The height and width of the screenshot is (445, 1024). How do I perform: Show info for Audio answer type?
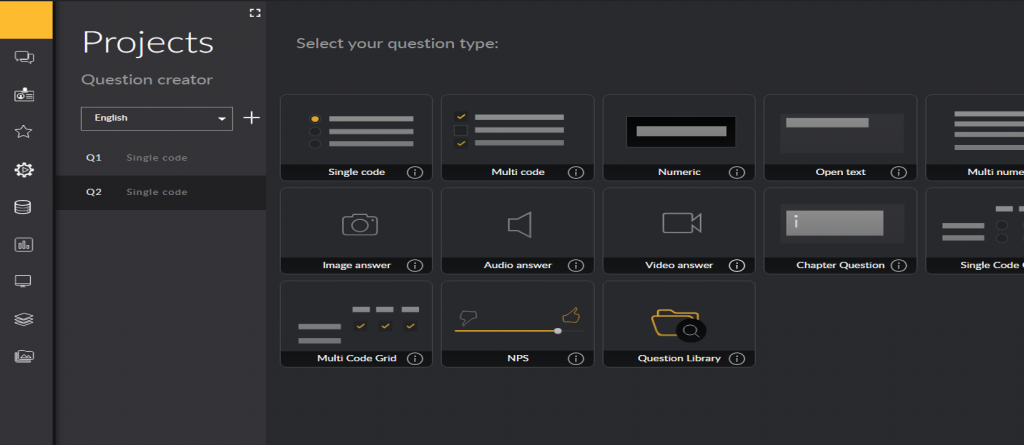(x=575, y=265)
